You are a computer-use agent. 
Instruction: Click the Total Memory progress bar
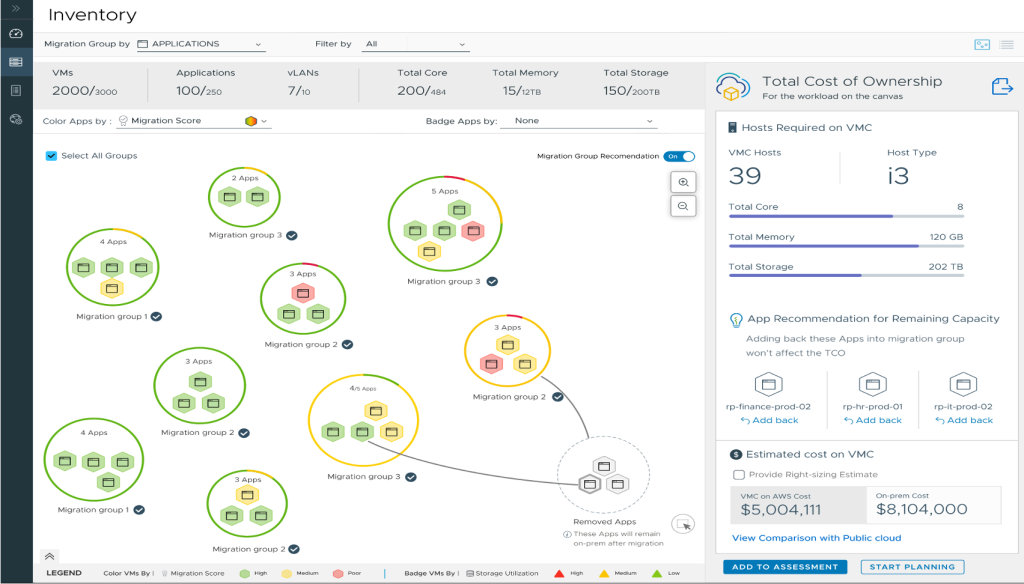point(846,246)
